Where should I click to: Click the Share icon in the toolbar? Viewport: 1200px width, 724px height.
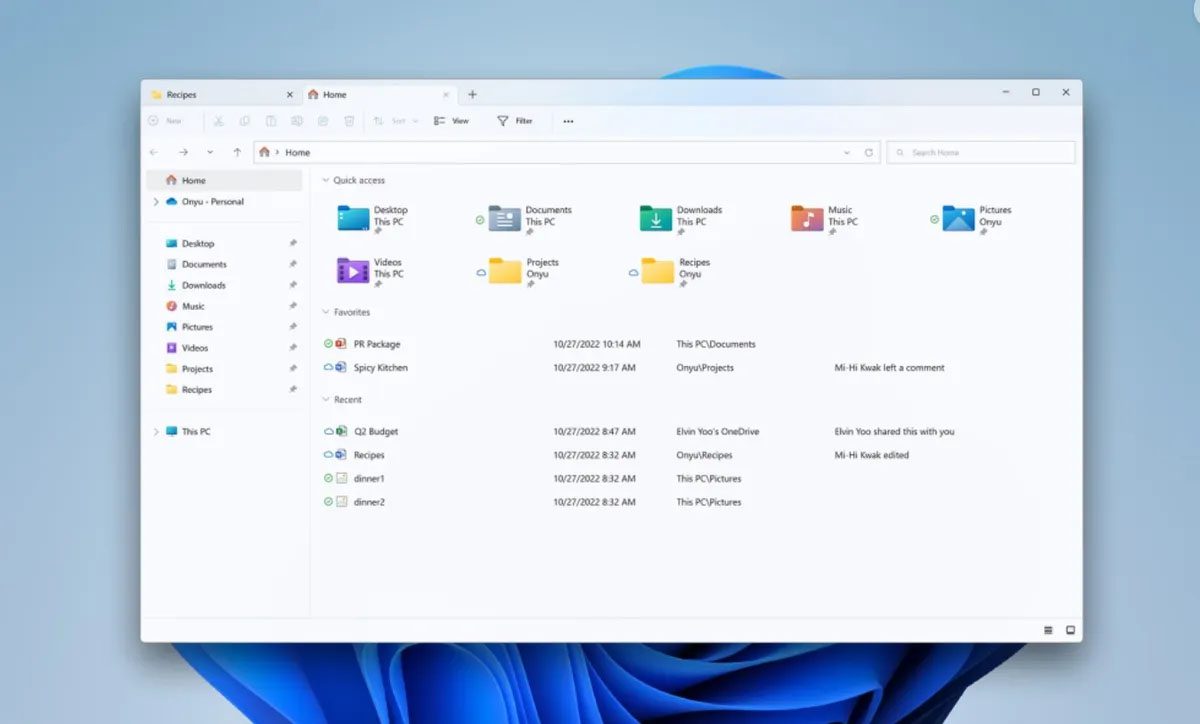[322, 120]
